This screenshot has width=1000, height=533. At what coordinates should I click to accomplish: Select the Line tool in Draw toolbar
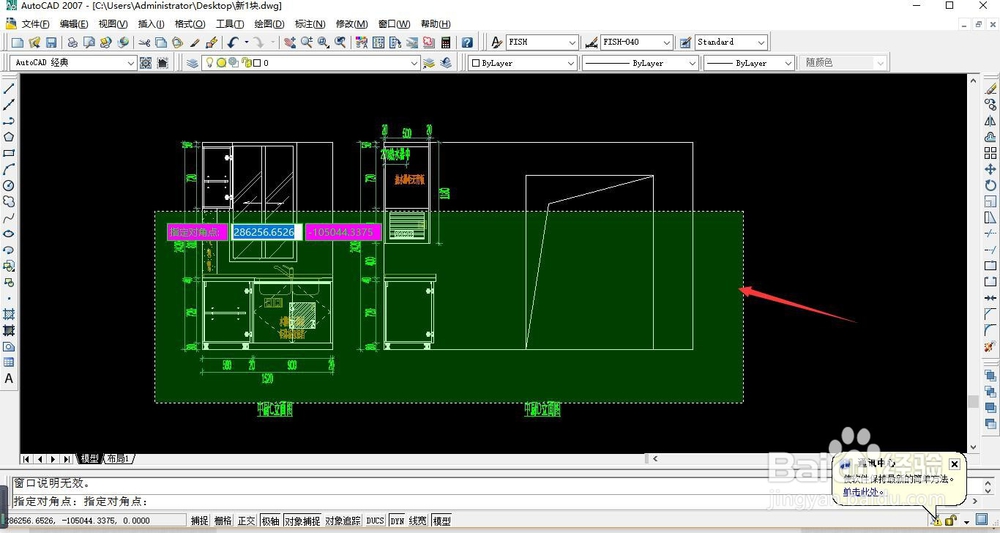[9, 88]
